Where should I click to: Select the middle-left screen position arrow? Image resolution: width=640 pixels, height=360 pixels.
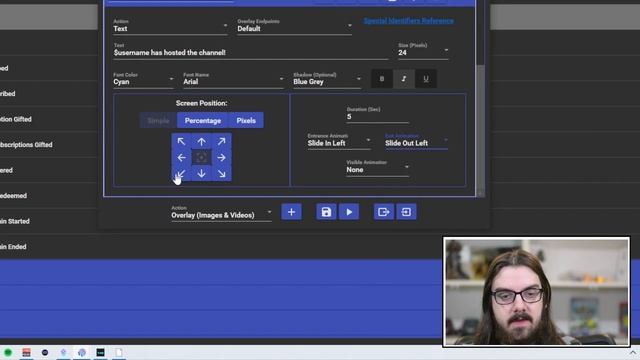(181, 158)
